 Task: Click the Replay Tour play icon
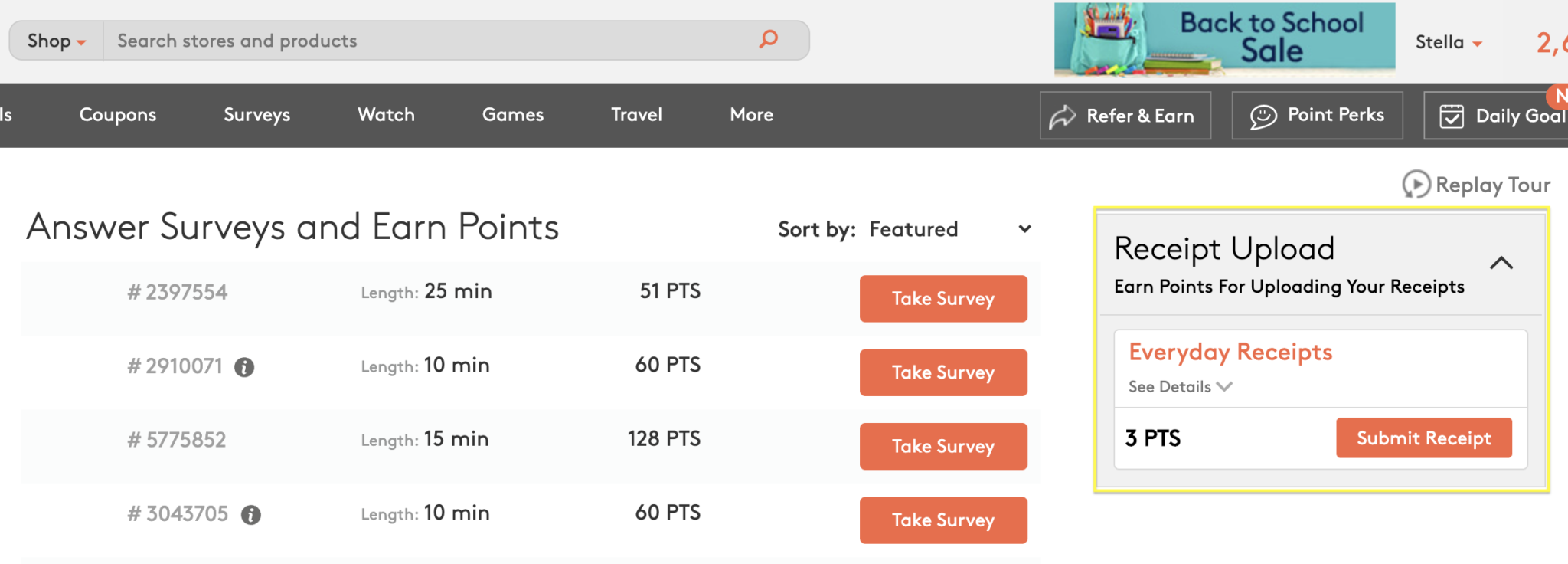pos(1416,185)
